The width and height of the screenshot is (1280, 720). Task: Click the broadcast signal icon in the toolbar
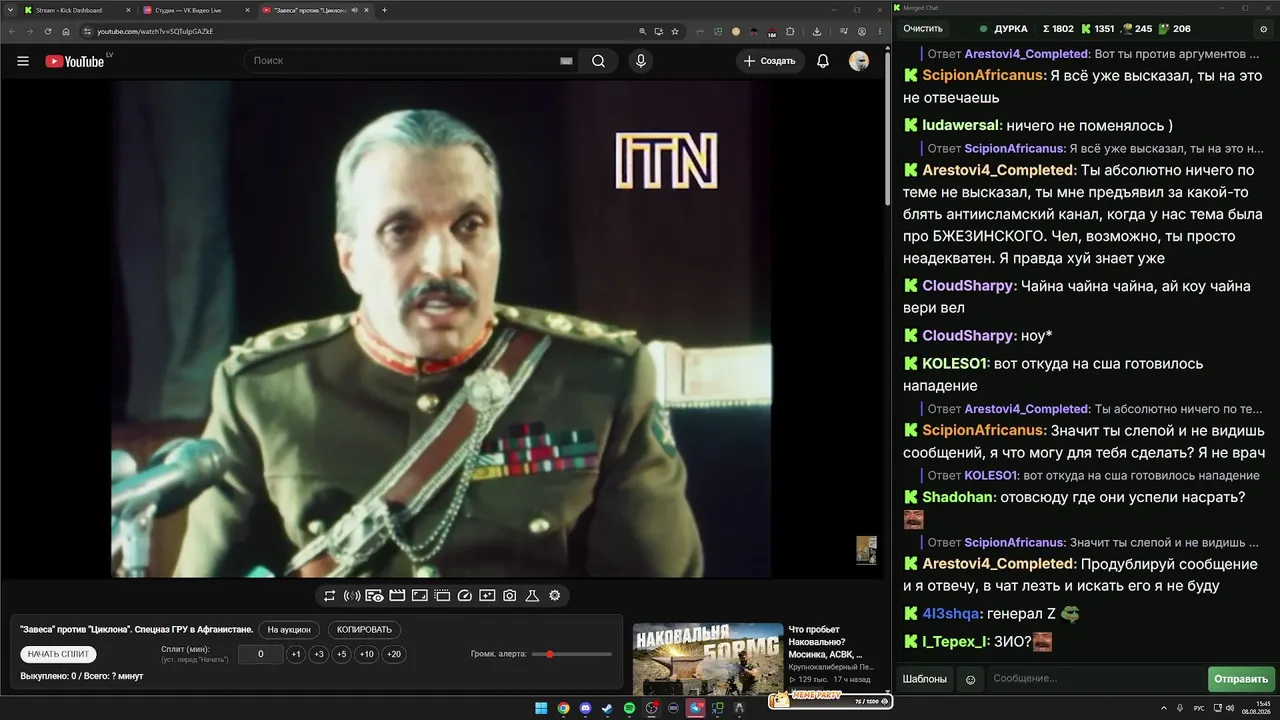pos(352,596)
